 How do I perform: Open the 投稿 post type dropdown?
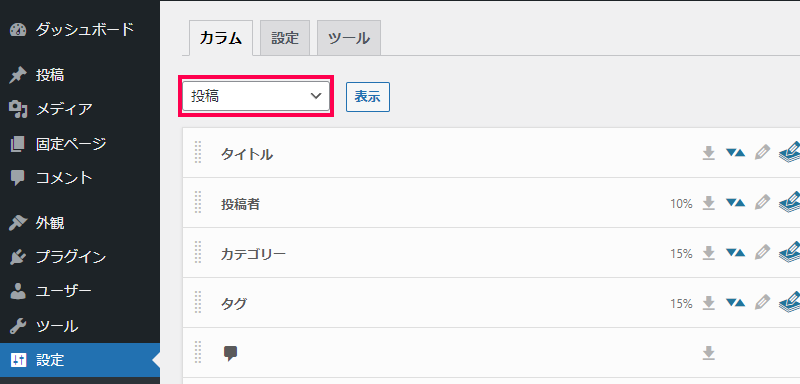tap(256, 96)
